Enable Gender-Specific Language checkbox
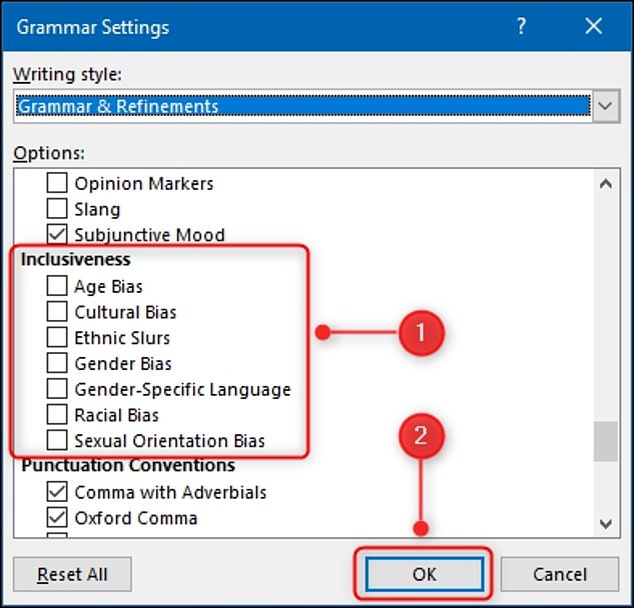This screenshot has height=608, width=634. [x=58, y=390]
